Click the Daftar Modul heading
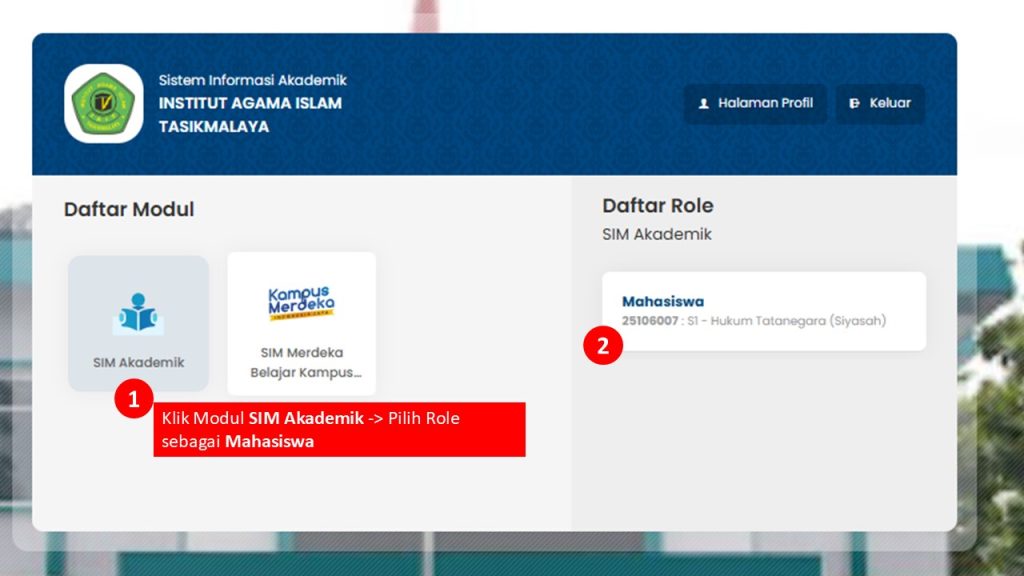1024x576 pixels. [129, 210]
